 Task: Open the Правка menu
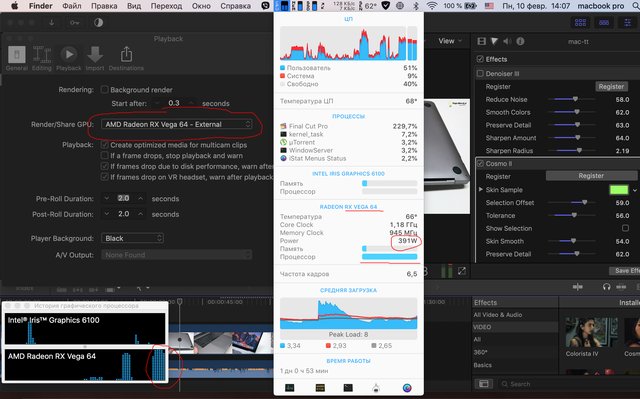(x=104, y=6)
